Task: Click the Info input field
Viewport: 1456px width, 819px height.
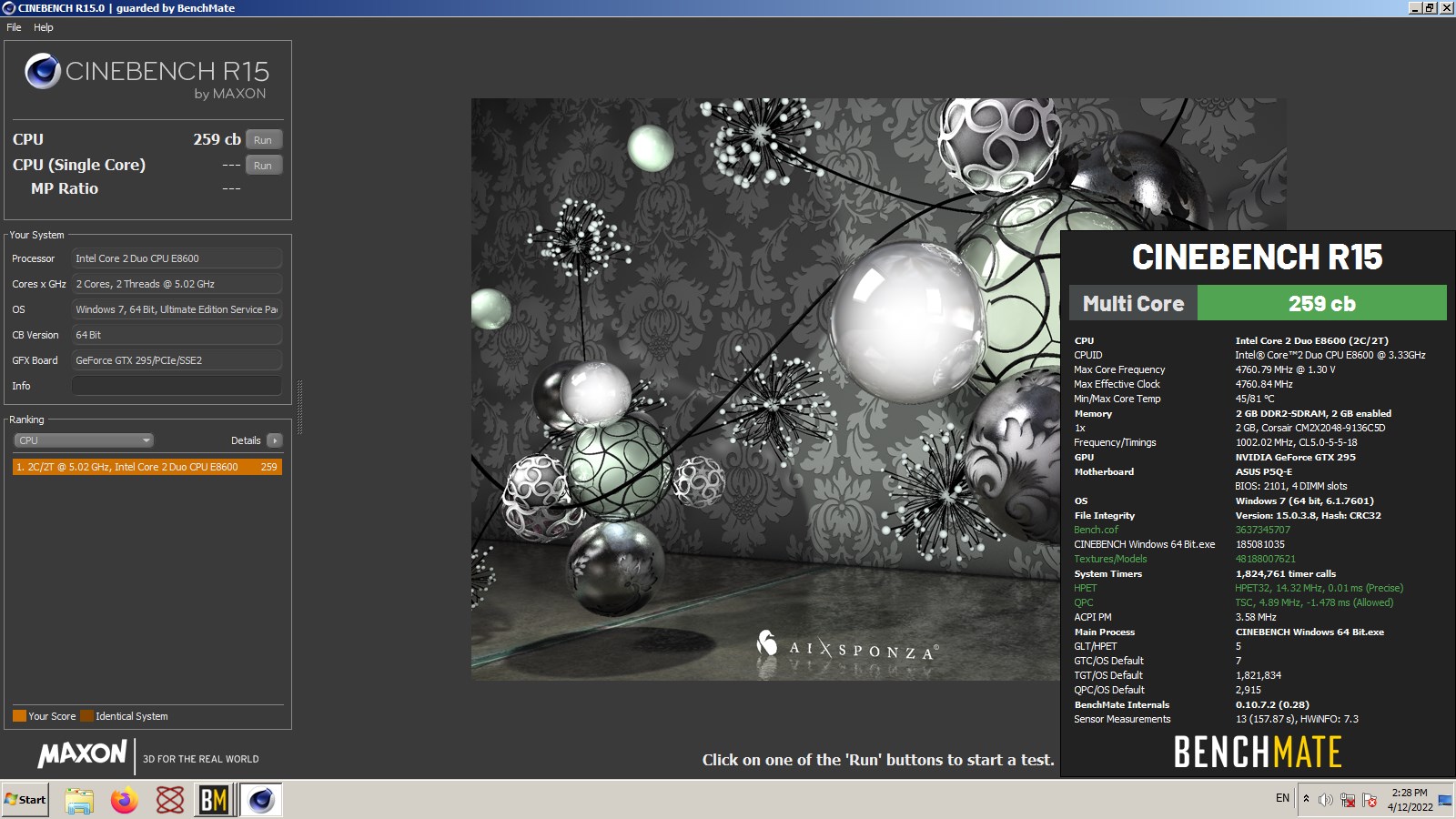Action: [177, 386]
